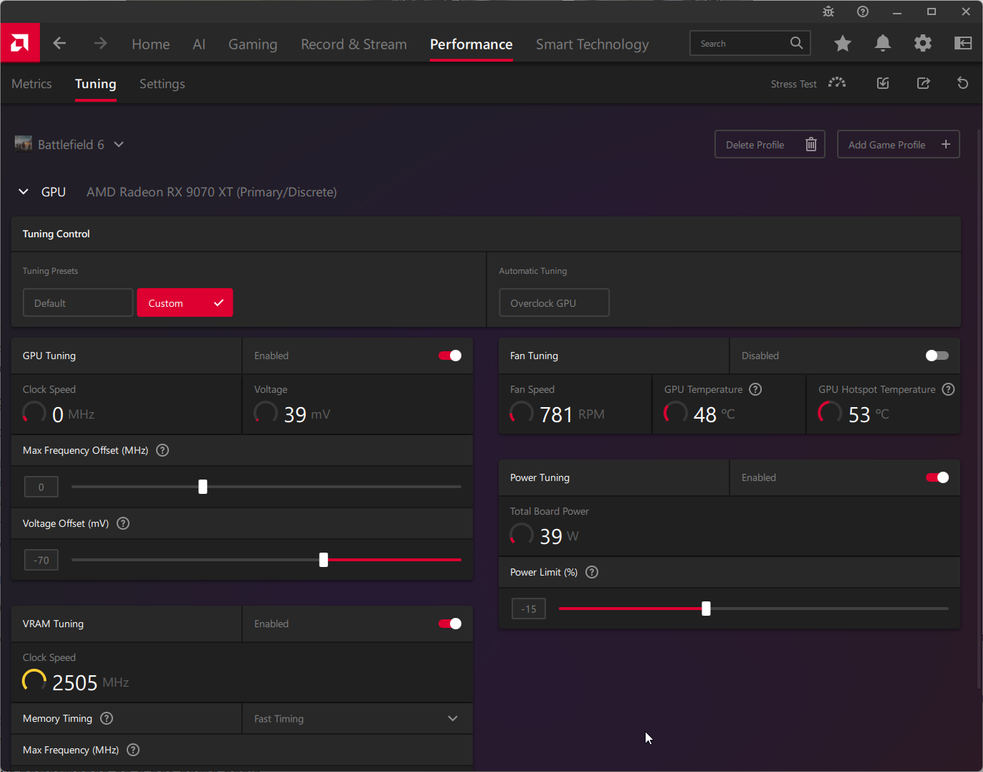Click the Add Game Profile button
The height and width of the screenshot is (772, 983).
[898, 144]
